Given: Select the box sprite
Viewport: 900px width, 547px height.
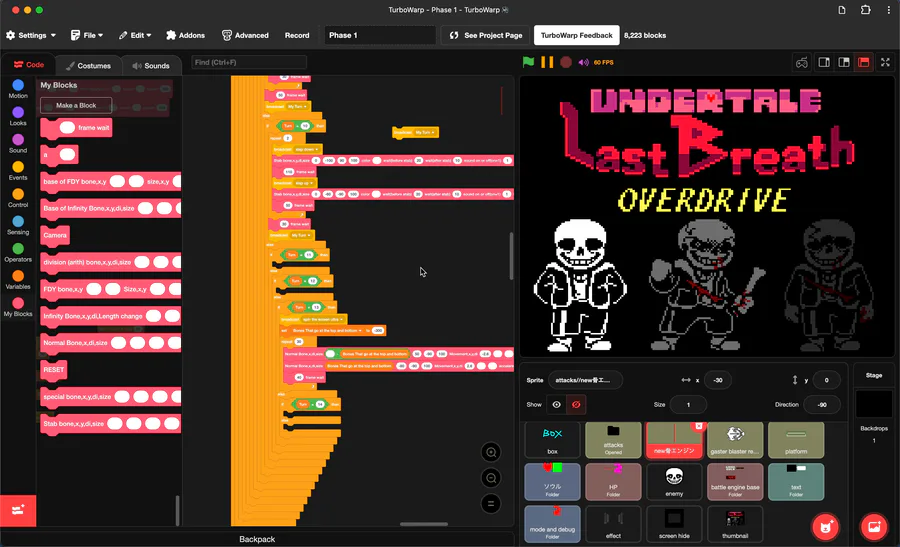Looking at the screenshot, I should (552, 440).
